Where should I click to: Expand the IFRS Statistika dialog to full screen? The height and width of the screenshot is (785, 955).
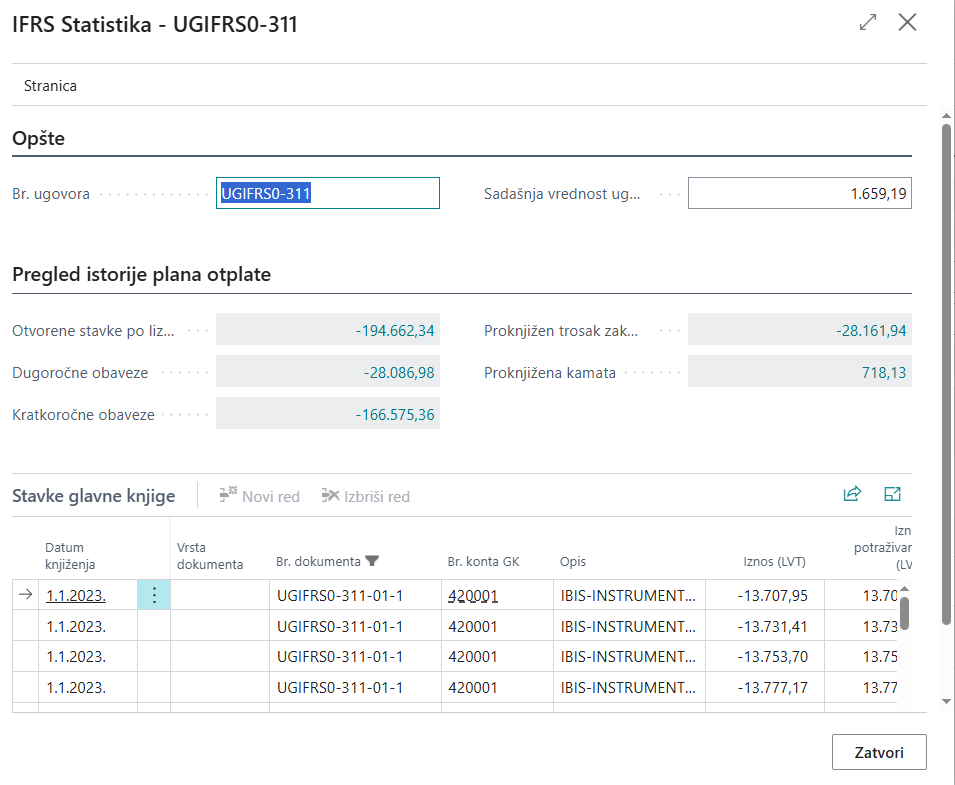click(x=868, y=23)
